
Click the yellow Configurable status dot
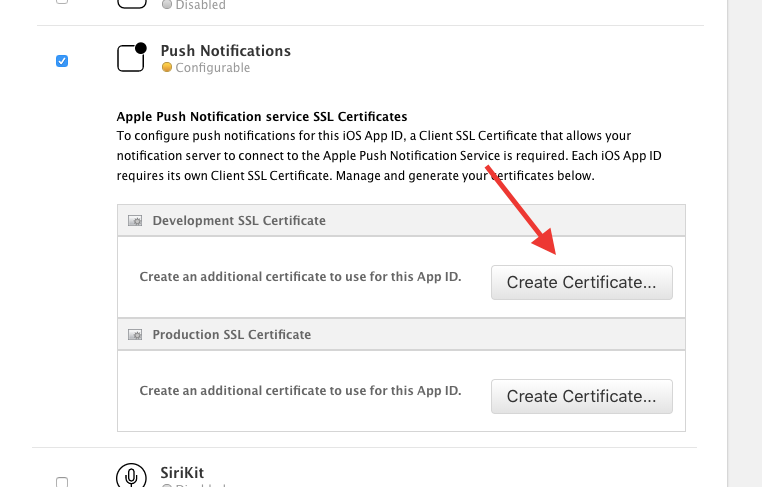[167, 67]
